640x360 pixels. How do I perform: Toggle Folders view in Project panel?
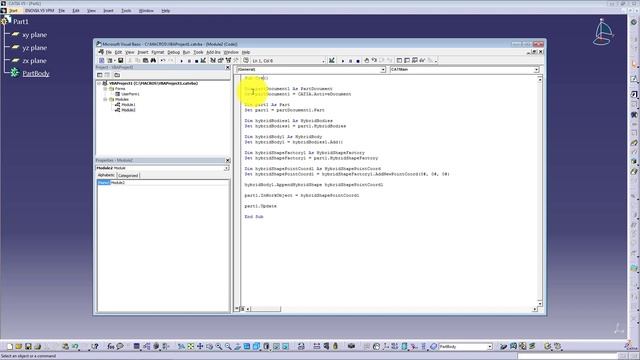tap(117, 75)
